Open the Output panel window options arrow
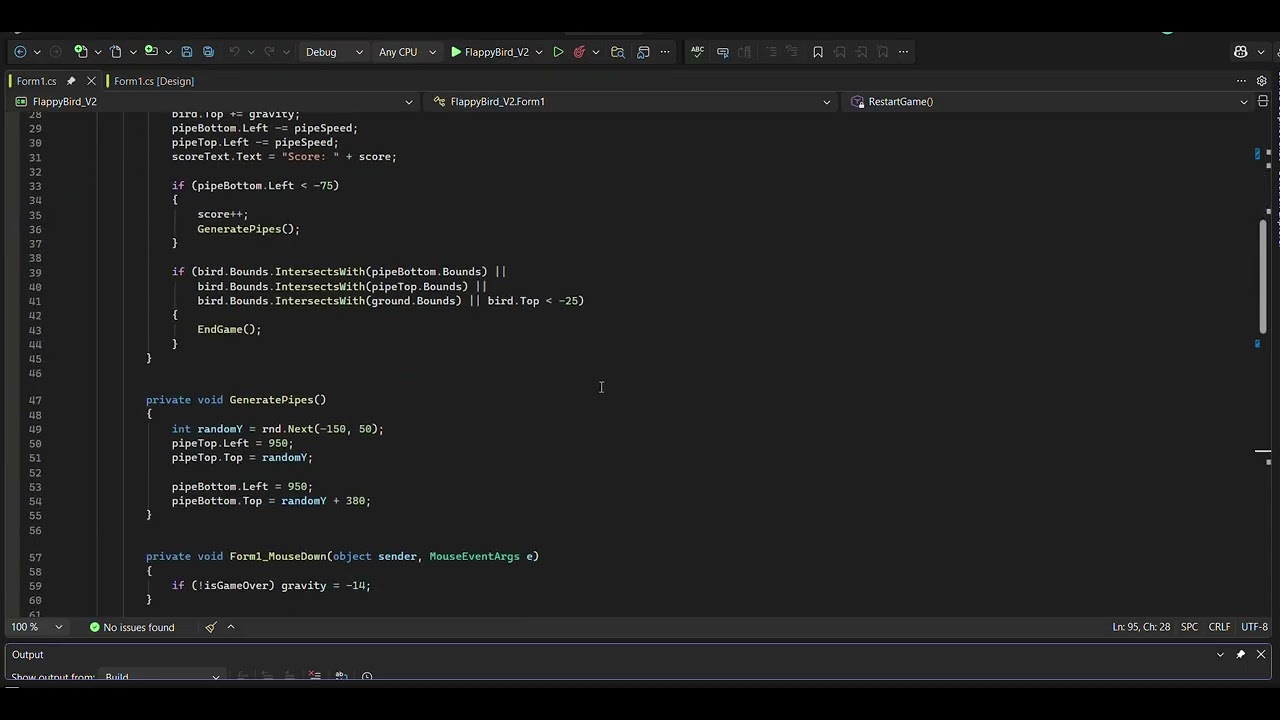This screenshot has height=720, width=1280. [1220, 654]
